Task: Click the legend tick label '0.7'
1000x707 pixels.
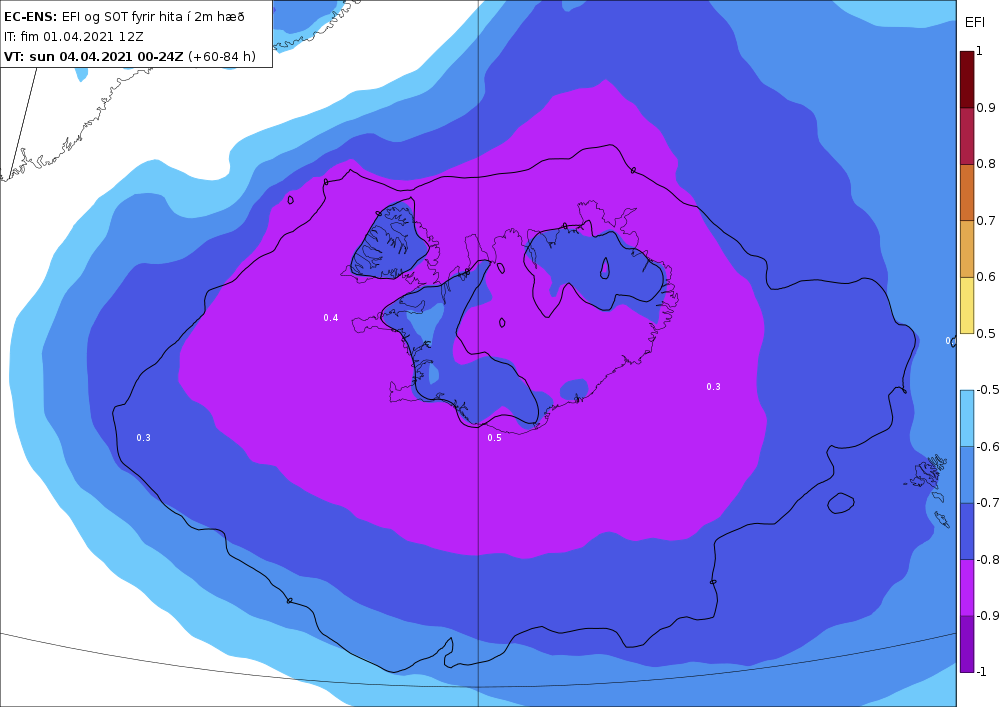Action: pos(986,221)
